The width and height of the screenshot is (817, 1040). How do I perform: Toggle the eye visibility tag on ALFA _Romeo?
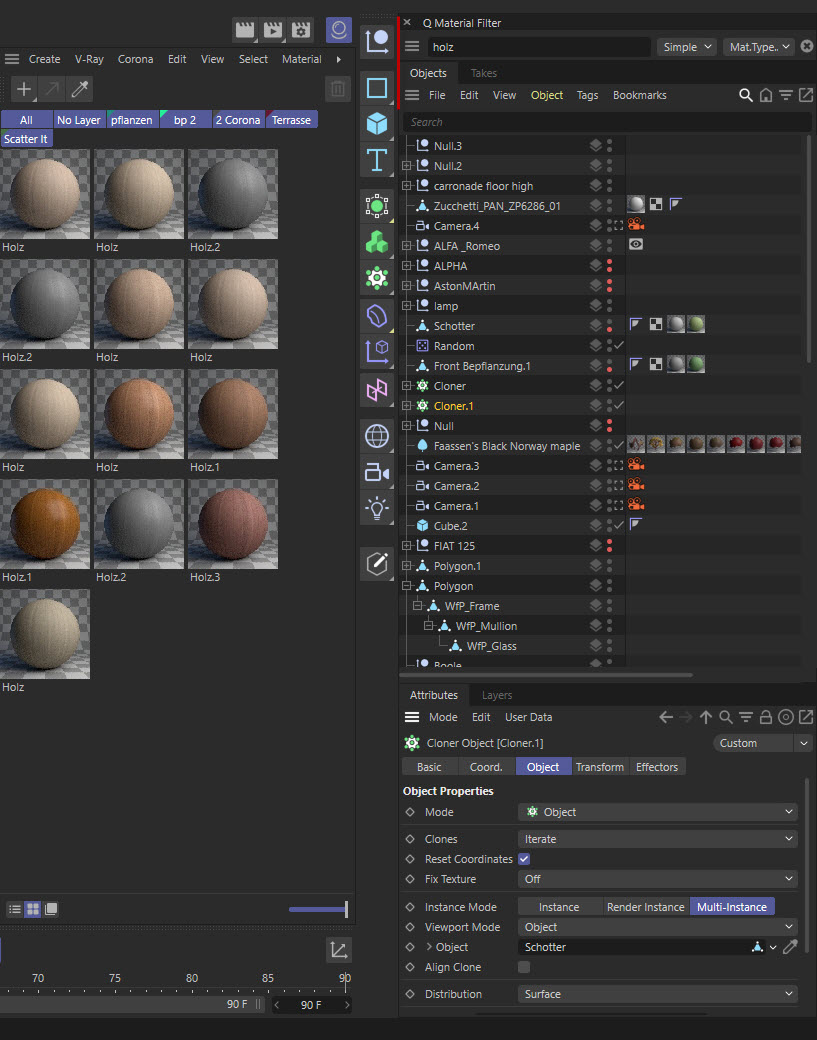[x=635, y=246]
